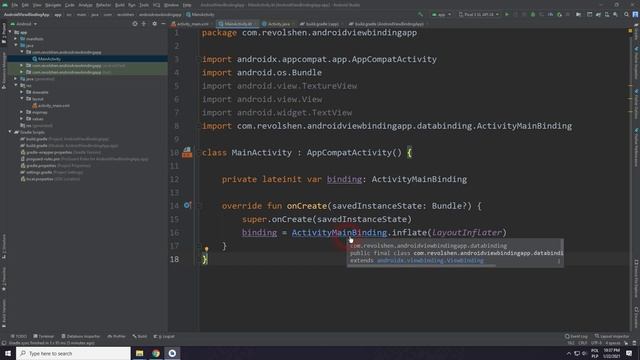Open the Profiler tool window

point(116,336)
